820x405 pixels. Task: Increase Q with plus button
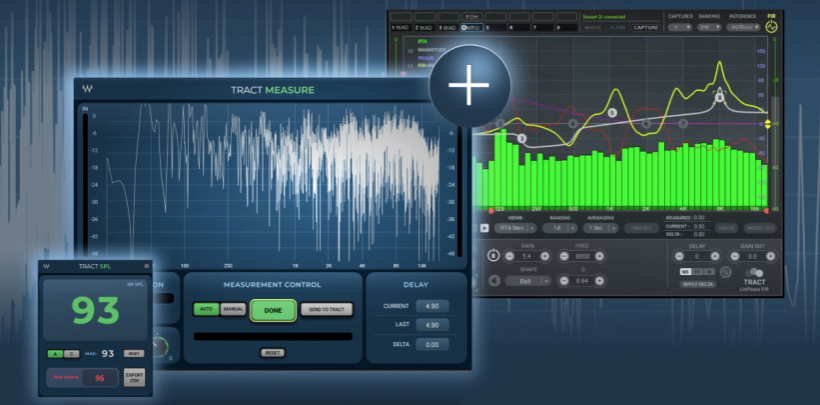(x=599, y=281)
